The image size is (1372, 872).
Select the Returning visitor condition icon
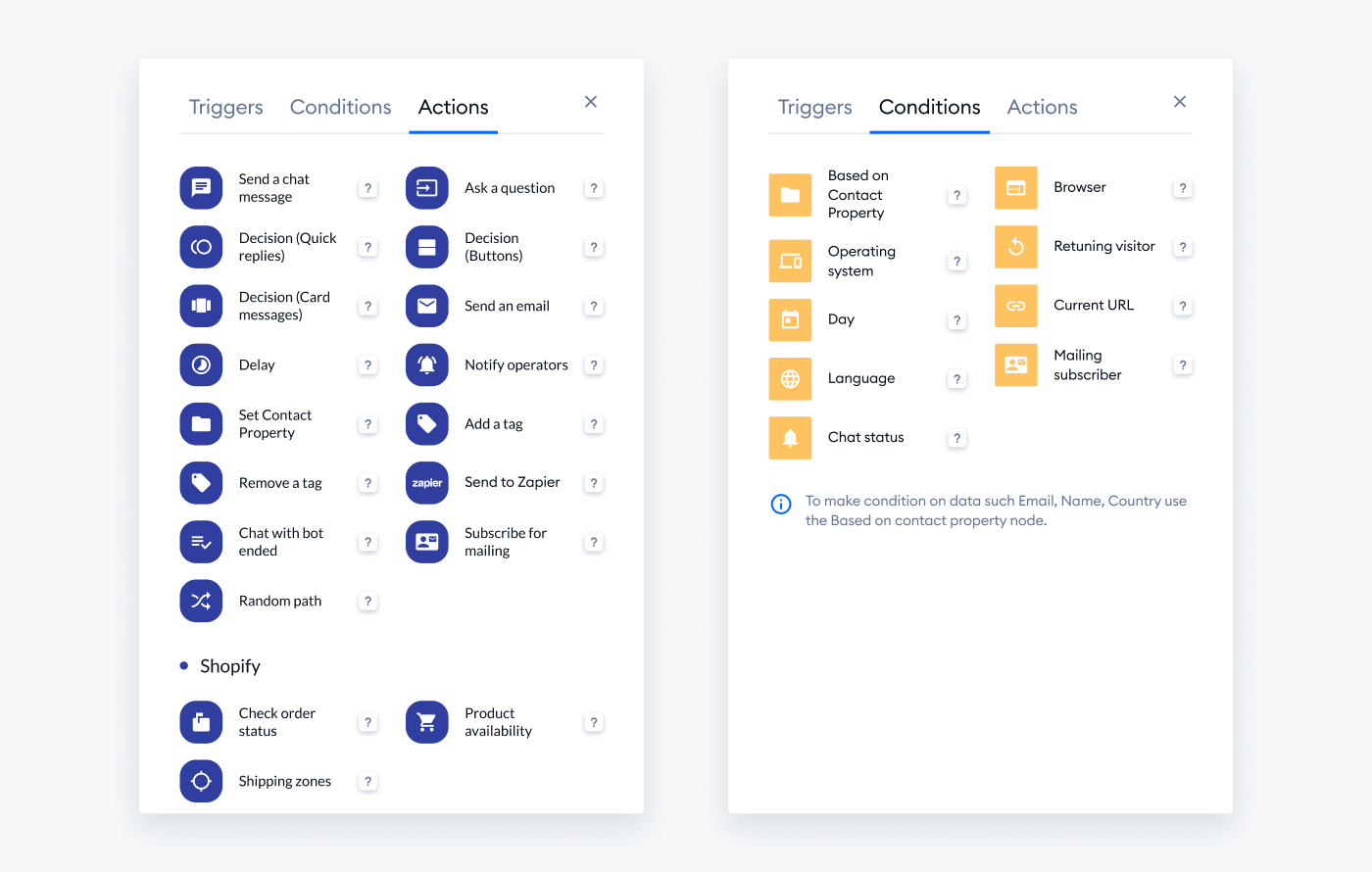[x=1015, y=247]
